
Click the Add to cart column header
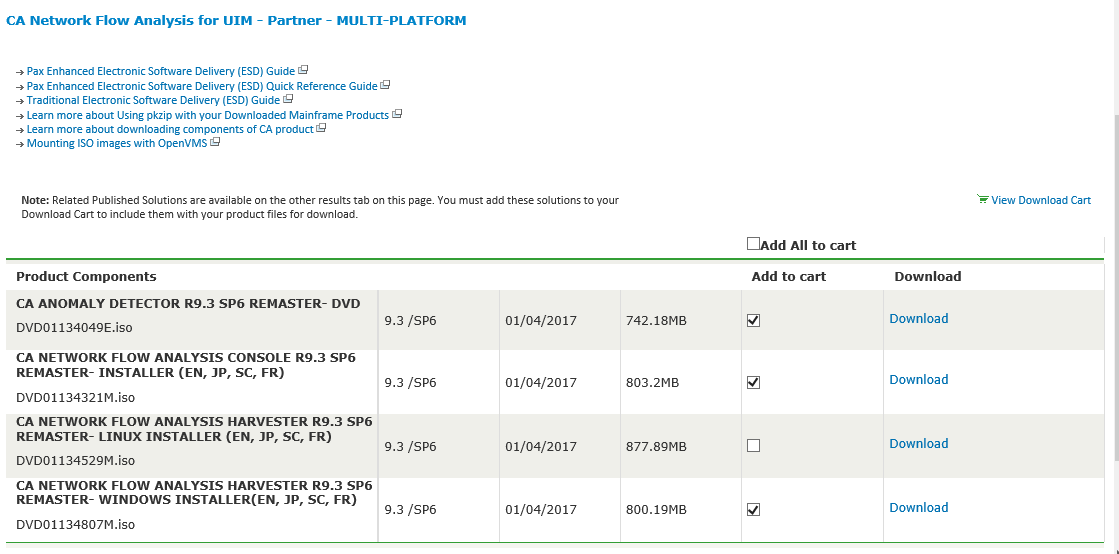pyautogui.click(x=789, y=276)
